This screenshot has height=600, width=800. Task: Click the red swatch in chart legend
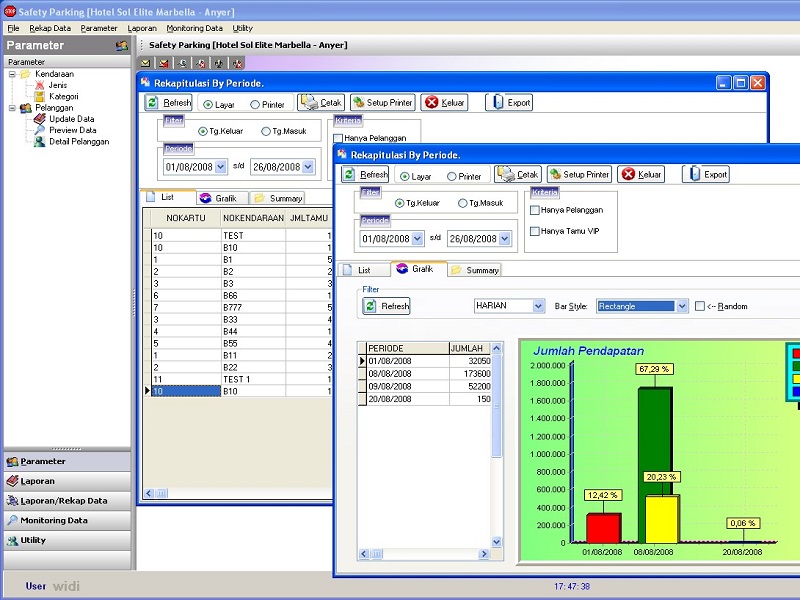(x=795, y=353)
